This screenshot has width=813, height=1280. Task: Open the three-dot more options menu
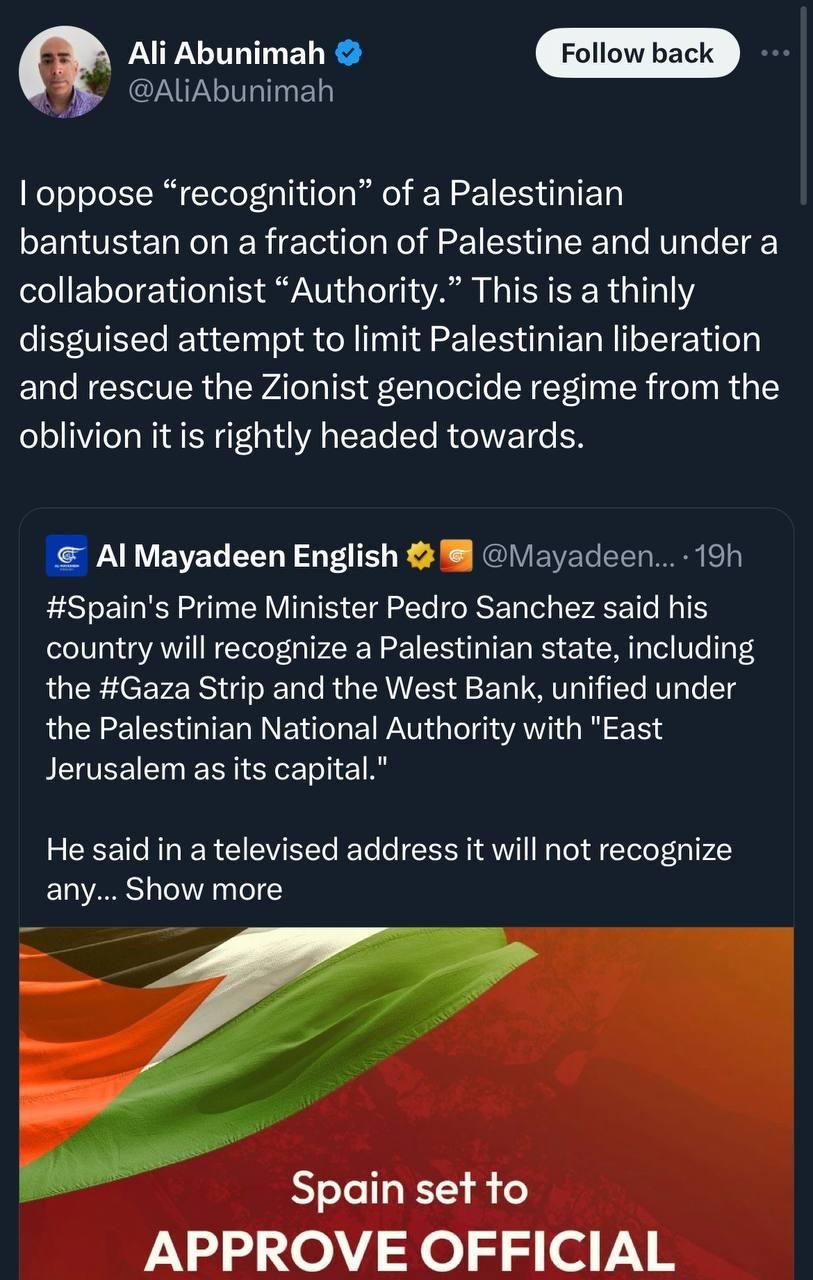(x=775, y=53)
